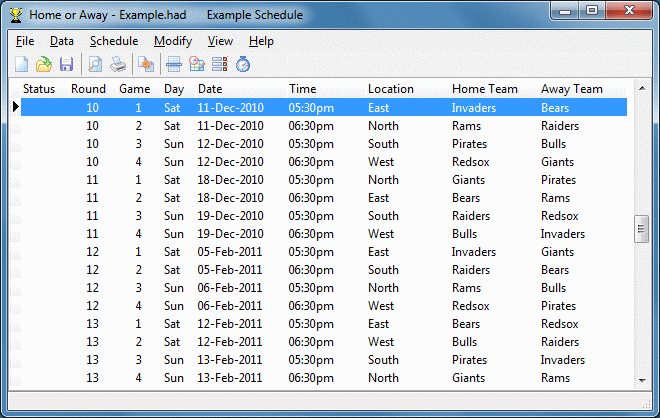The width and height of the screenshot is (660, 418).
Task: Click Raiders away team versus Rams at North
Action: 560,126
